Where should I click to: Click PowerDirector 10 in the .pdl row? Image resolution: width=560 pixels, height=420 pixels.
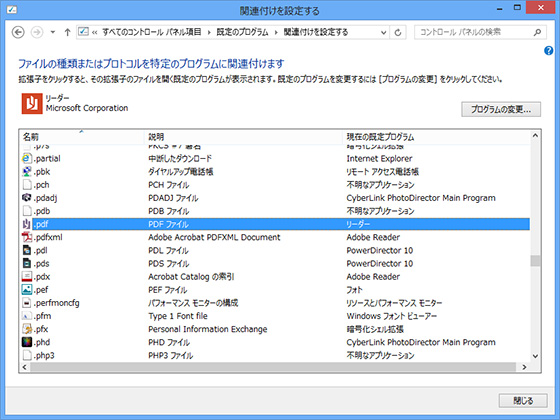380,250
